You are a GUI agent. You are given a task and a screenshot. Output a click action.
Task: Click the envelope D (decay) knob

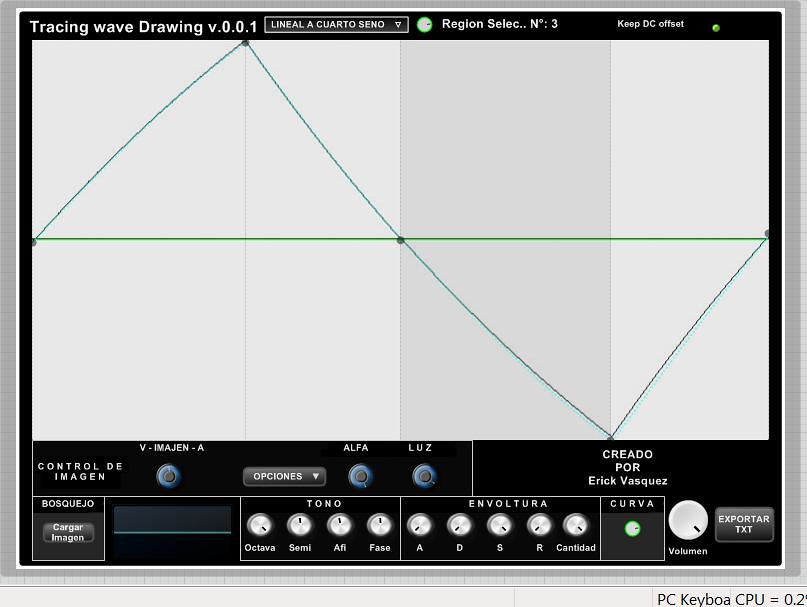[459, 525]
